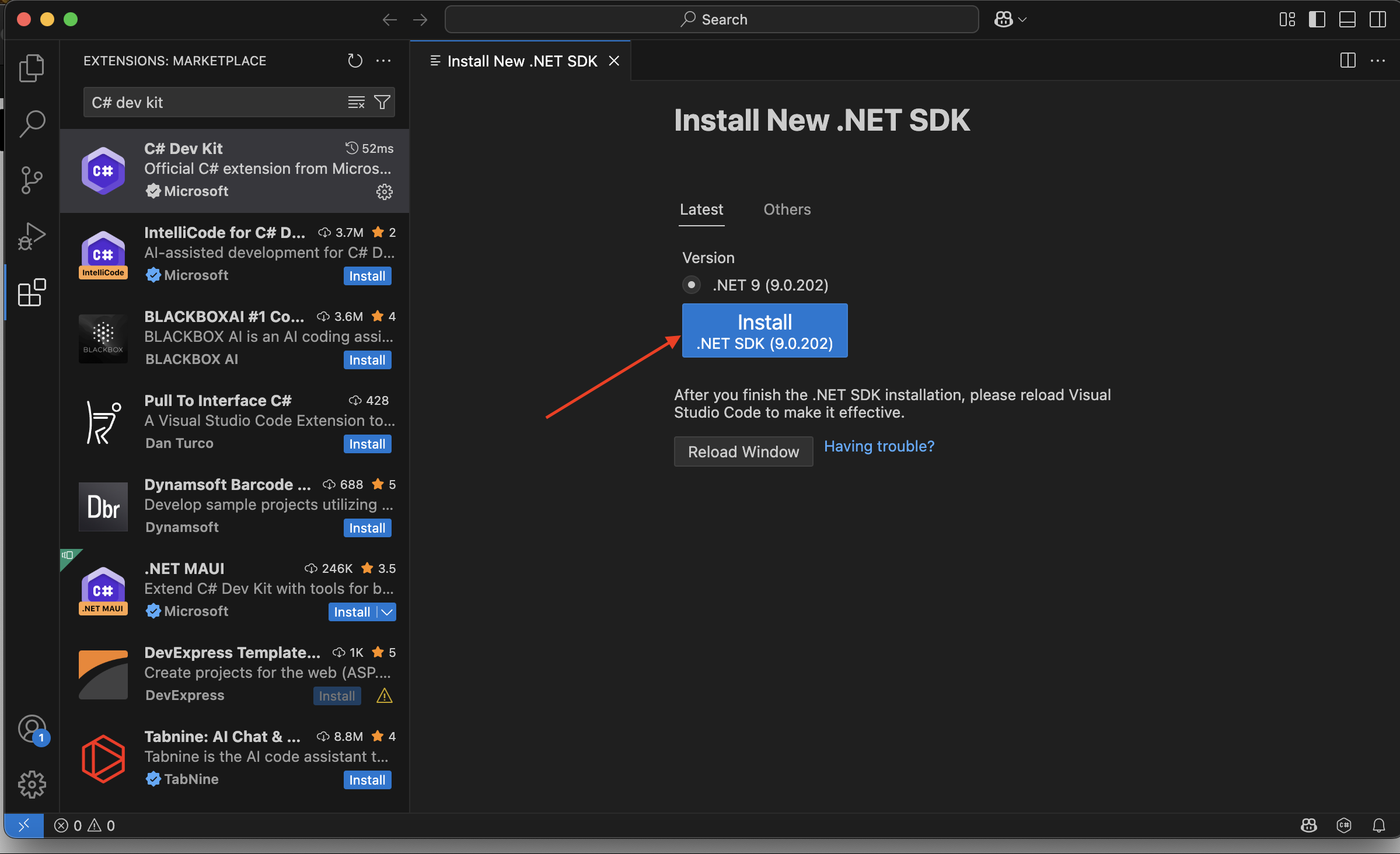Open extensions view more actions menu
The image size is (1400, 854).
pos(383,61)
